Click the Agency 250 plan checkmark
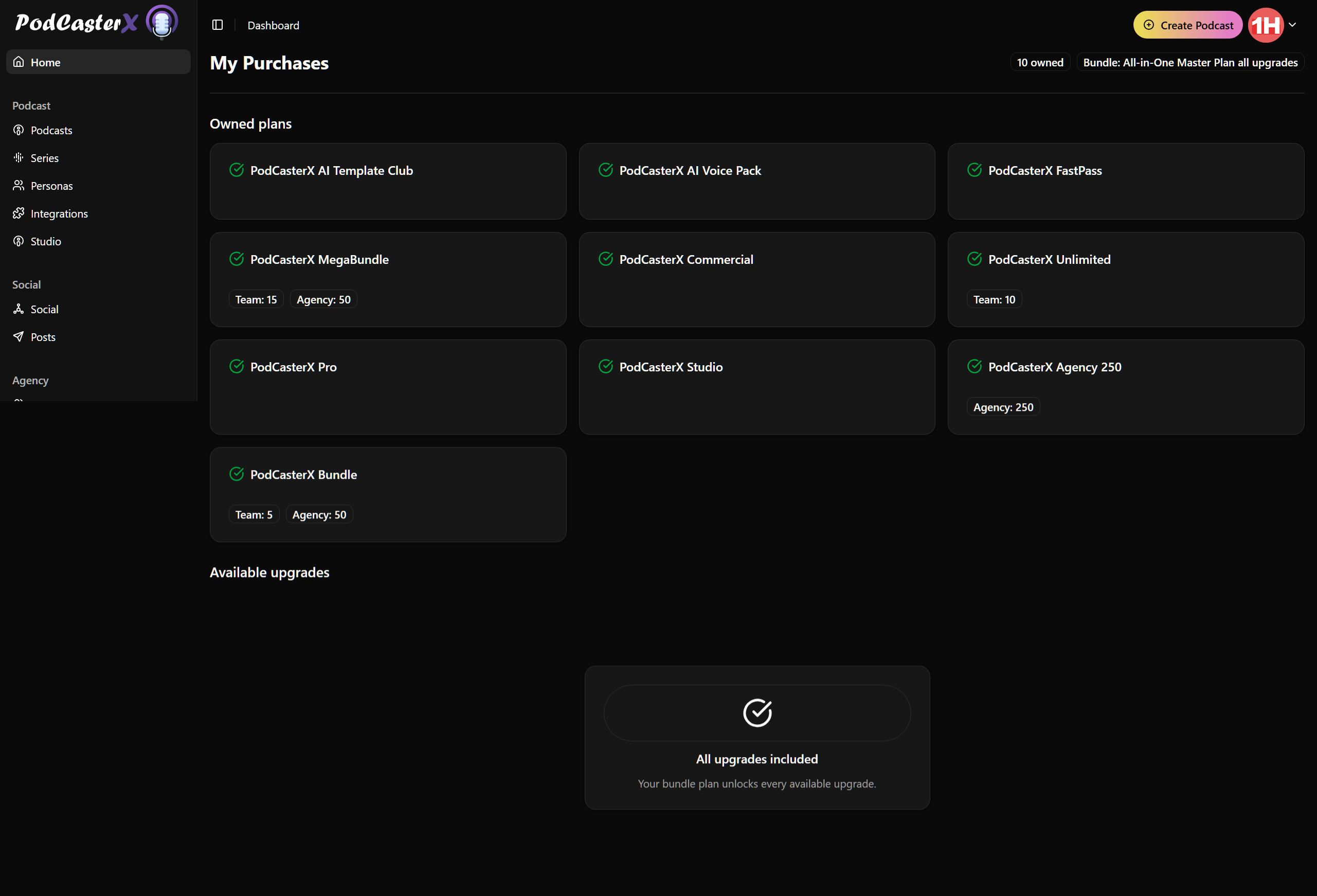Image resolution: width=1317 pixels, height=896 pixels. pos(974,367)
